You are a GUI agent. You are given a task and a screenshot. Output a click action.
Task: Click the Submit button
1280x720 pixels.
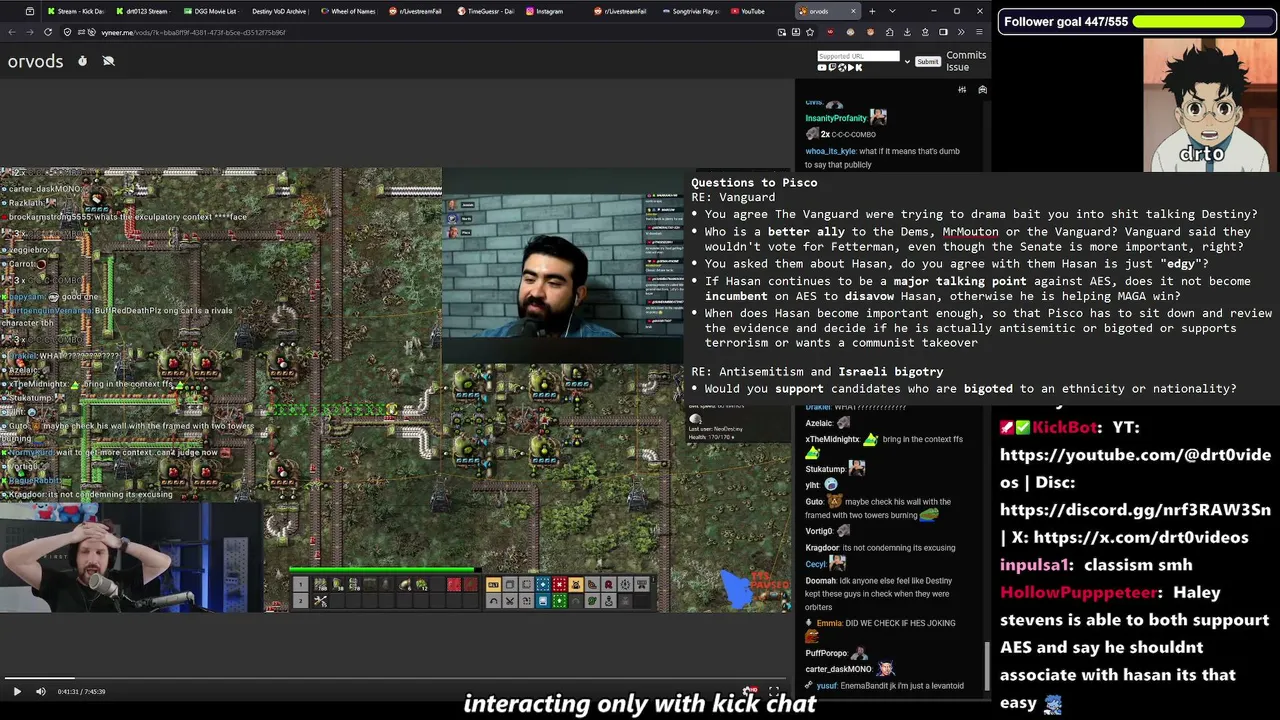[x=928, y=61]
